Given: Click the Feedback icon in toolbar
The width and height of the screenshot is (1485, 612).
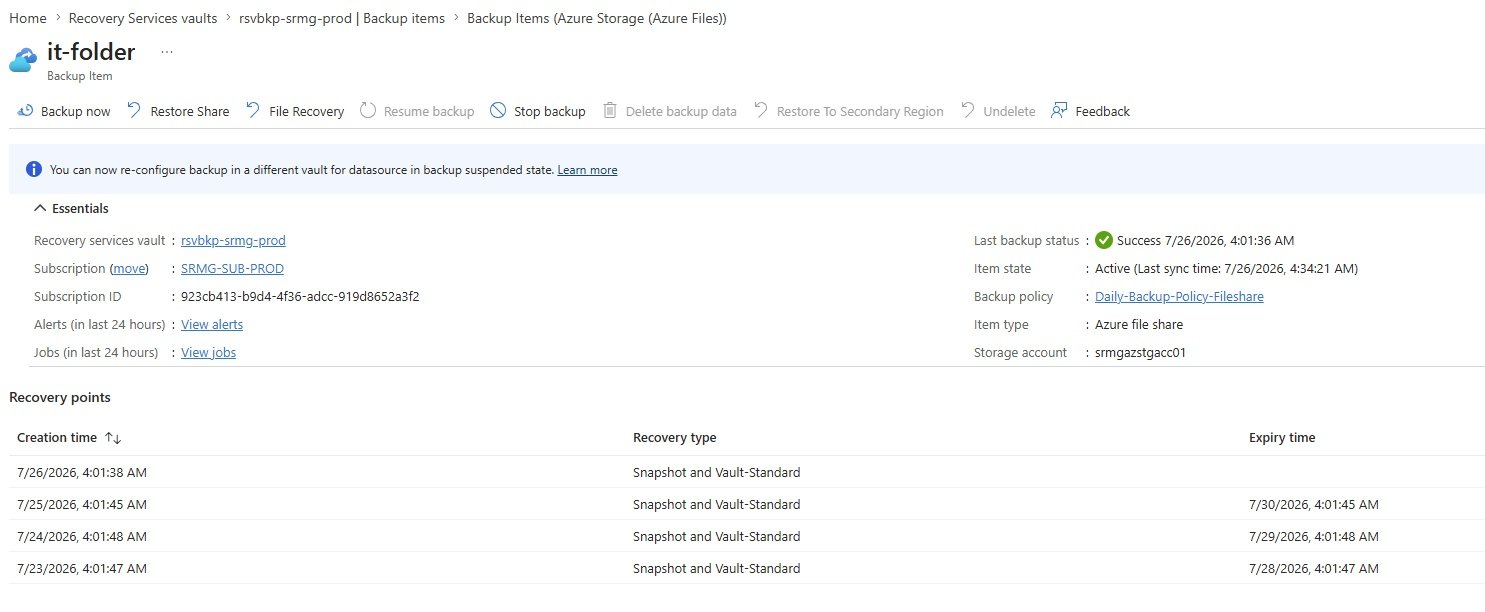Looking at the screenshot, I should pos(1059,111).
